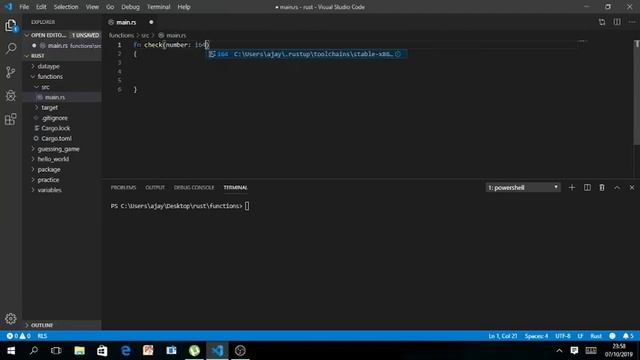Select the terminal shell dropdown powershell
This screenshot has width=640, height=360.
[x=523, y=187]
